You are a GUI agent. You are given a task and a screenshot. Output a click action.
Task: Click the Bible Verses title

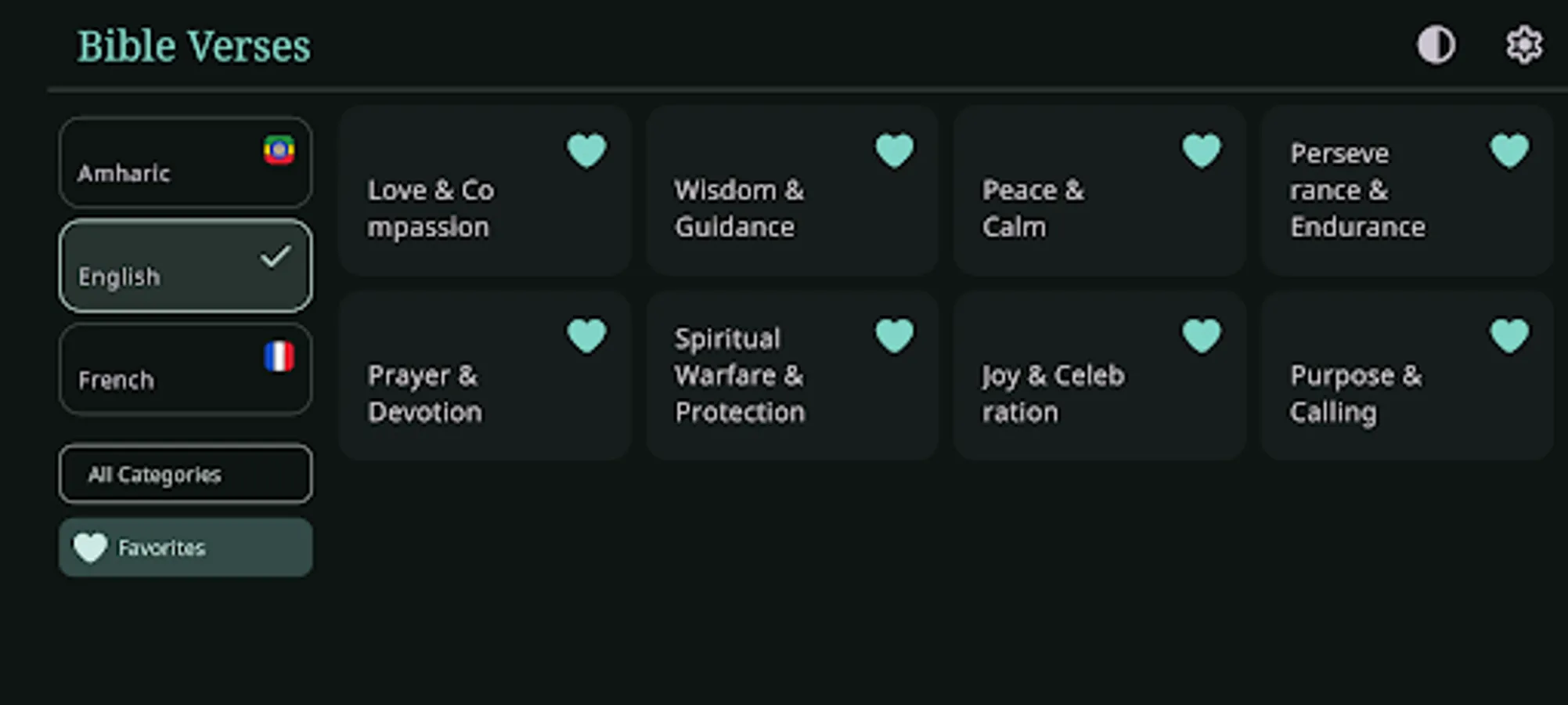193,45
